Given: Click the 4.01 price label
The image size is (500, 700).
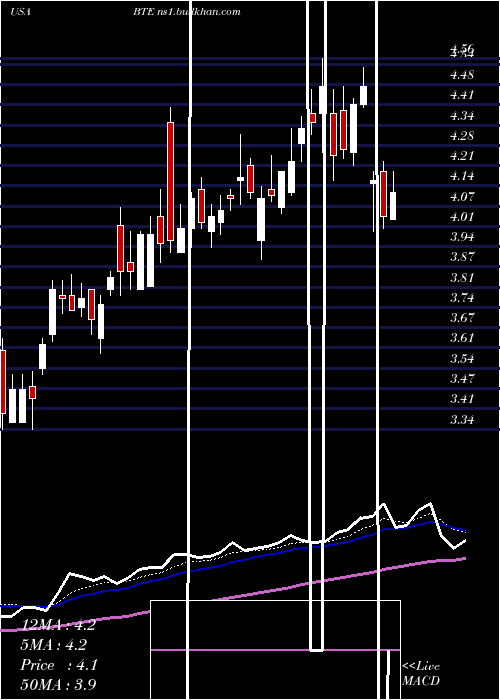Looking at the screenshot, I should pos(462,217).
